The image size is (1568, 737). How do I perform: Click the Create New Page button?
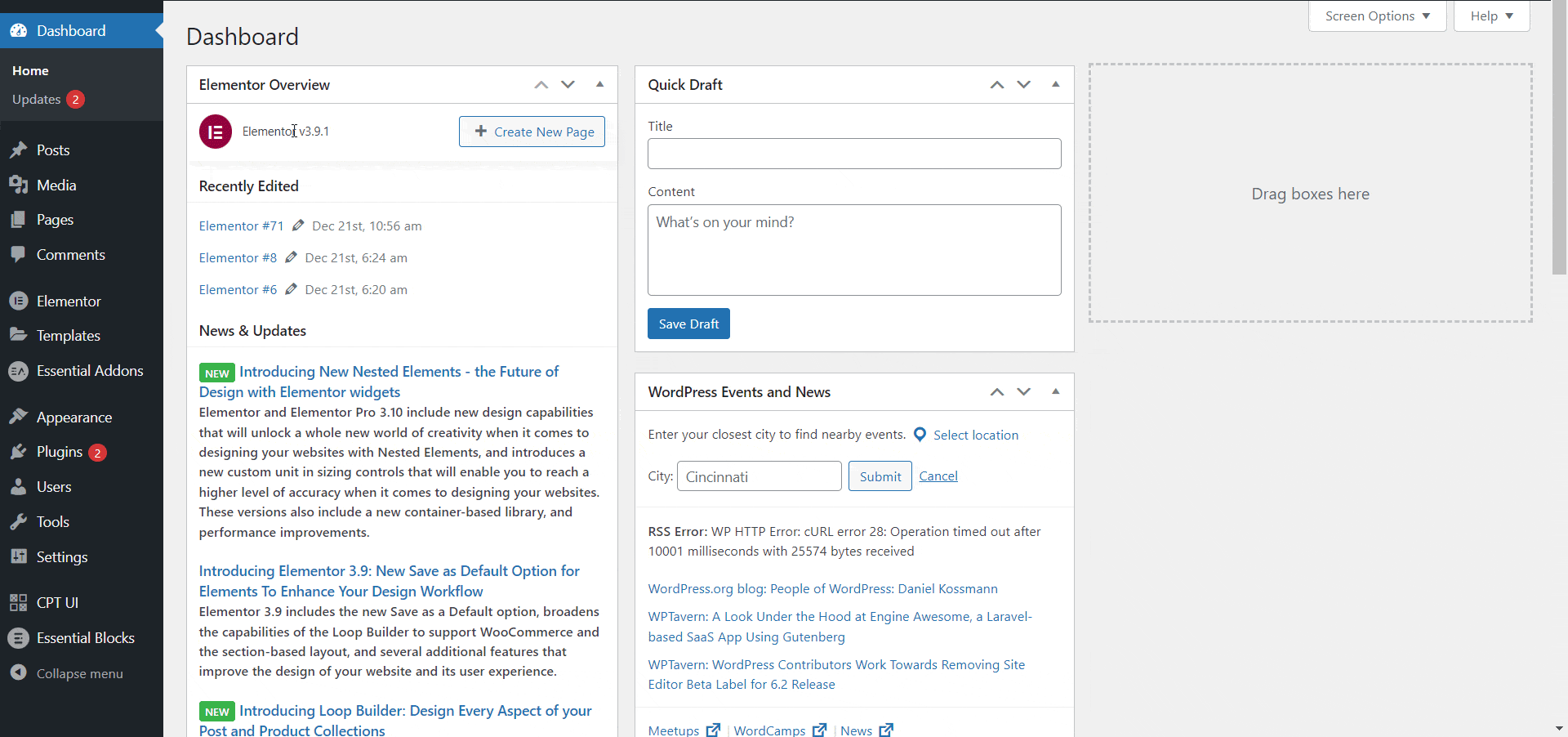coord(532,132)
